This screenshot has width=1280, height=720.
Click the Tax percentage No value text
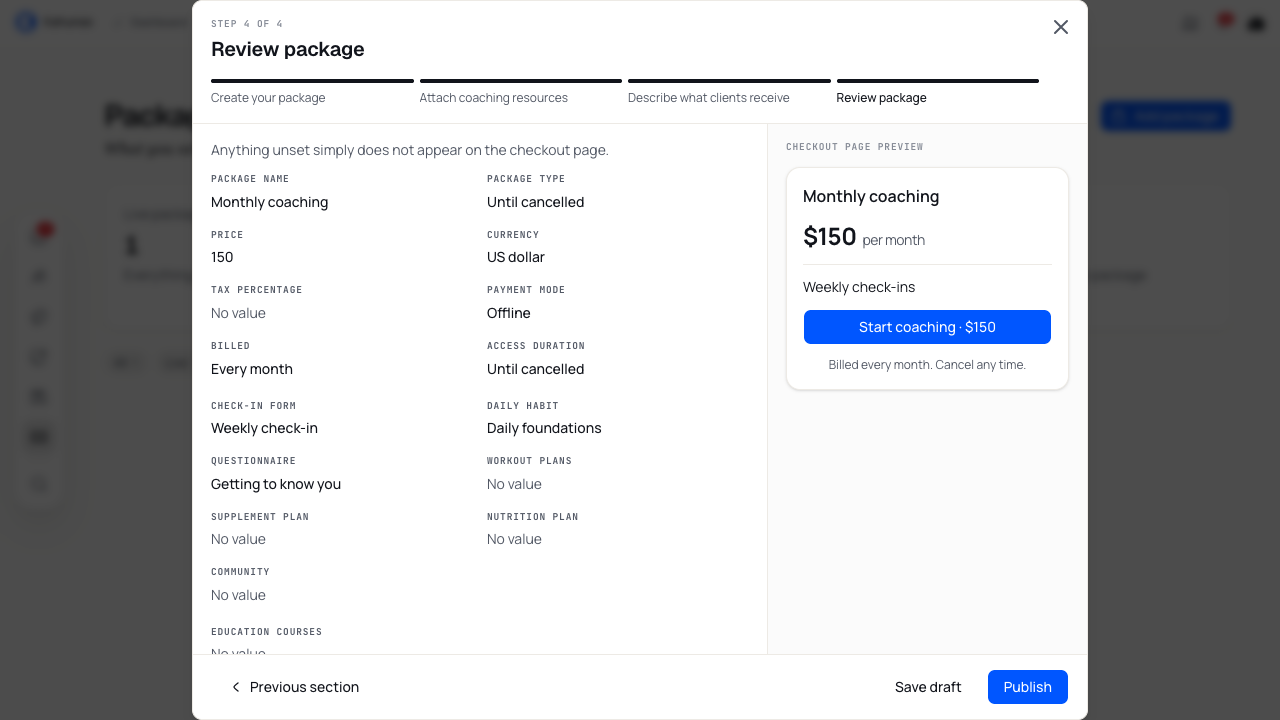click(x=238, y=313)
